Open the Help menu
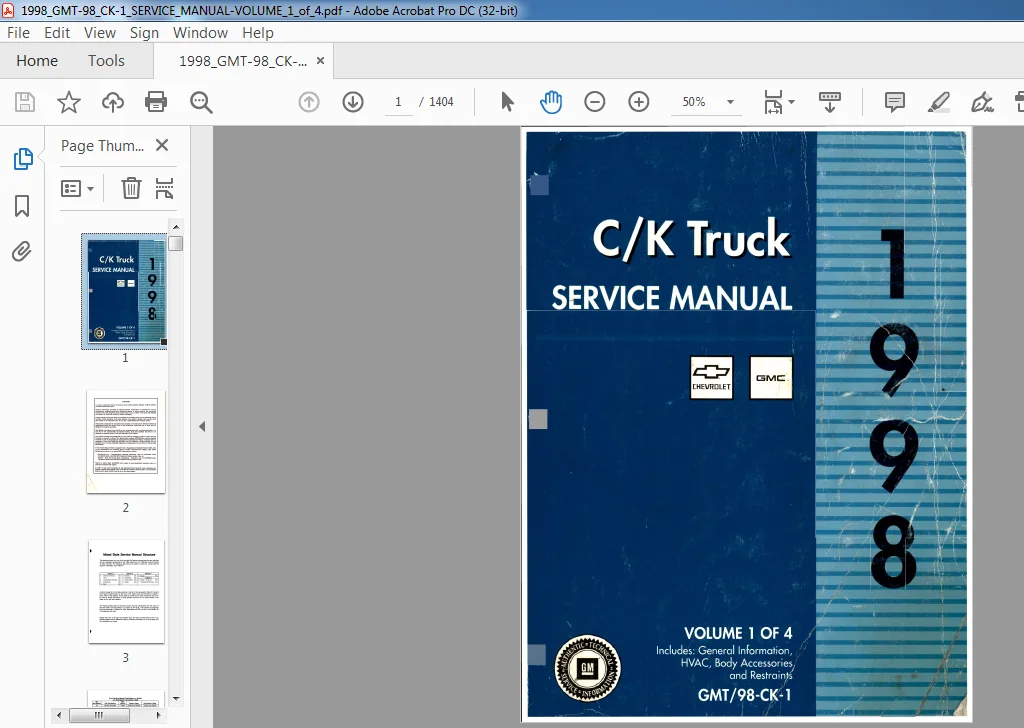Image resolution: width=1024 pixels, height=728 pixels. [x=257, y=33]
